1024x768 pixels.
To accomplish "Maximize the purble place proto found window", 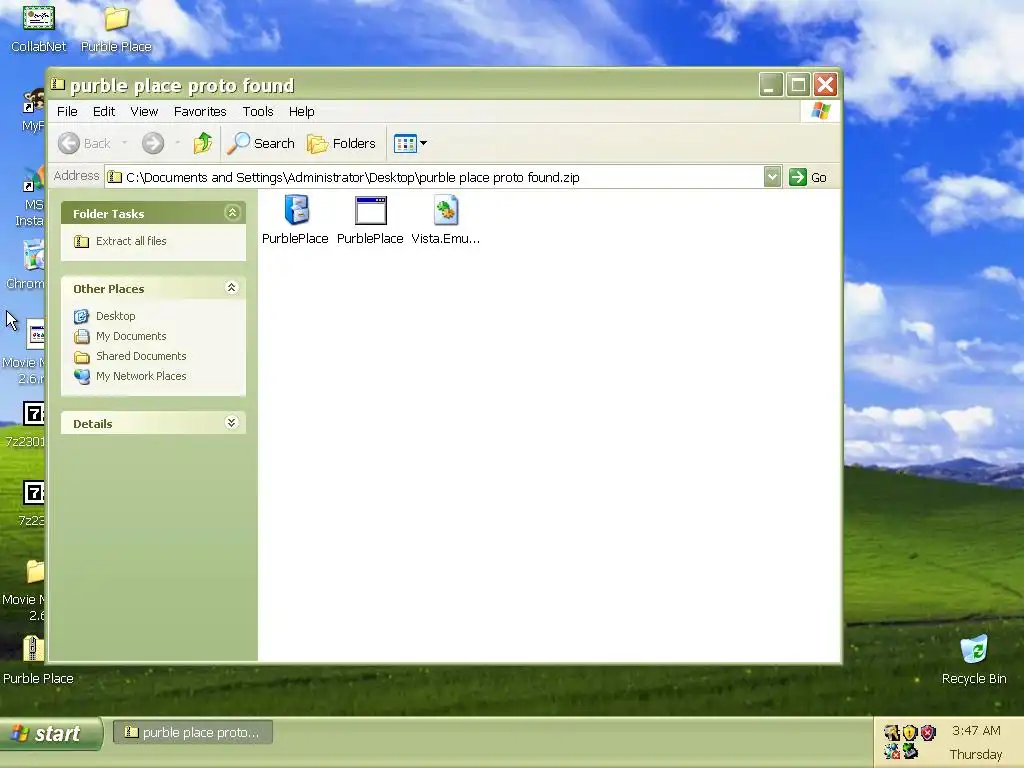I will click(798, 85).
